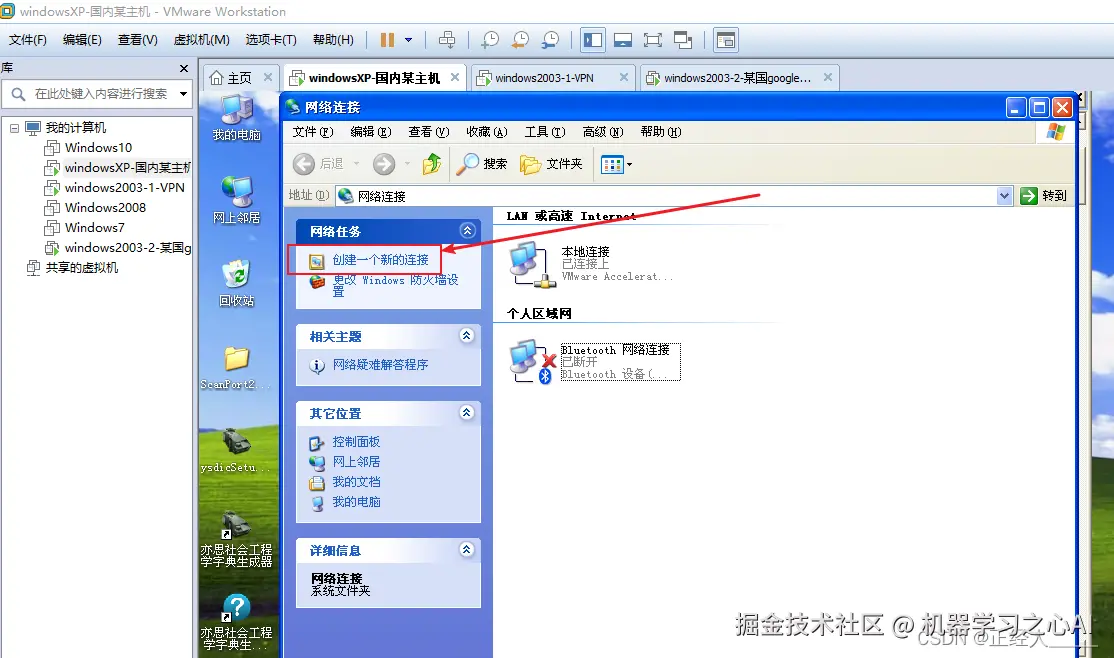Viewport: 1114px width, 658px height.
Task: Click the console view toolbar icon
Action: point(623,40)
